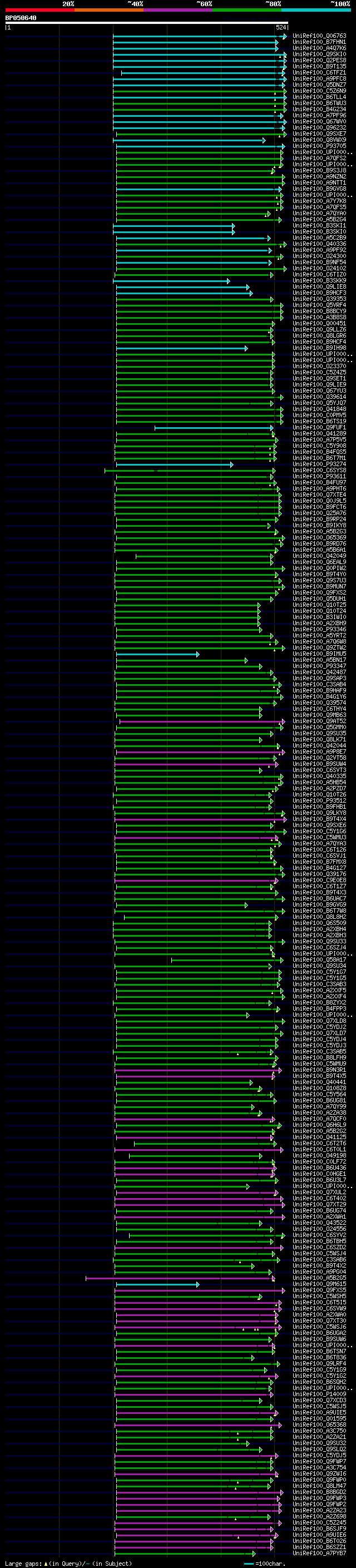Click the UniRef100_A7QYA0 label
This screenshot has width=356, height=1568.
click(319, 214)
